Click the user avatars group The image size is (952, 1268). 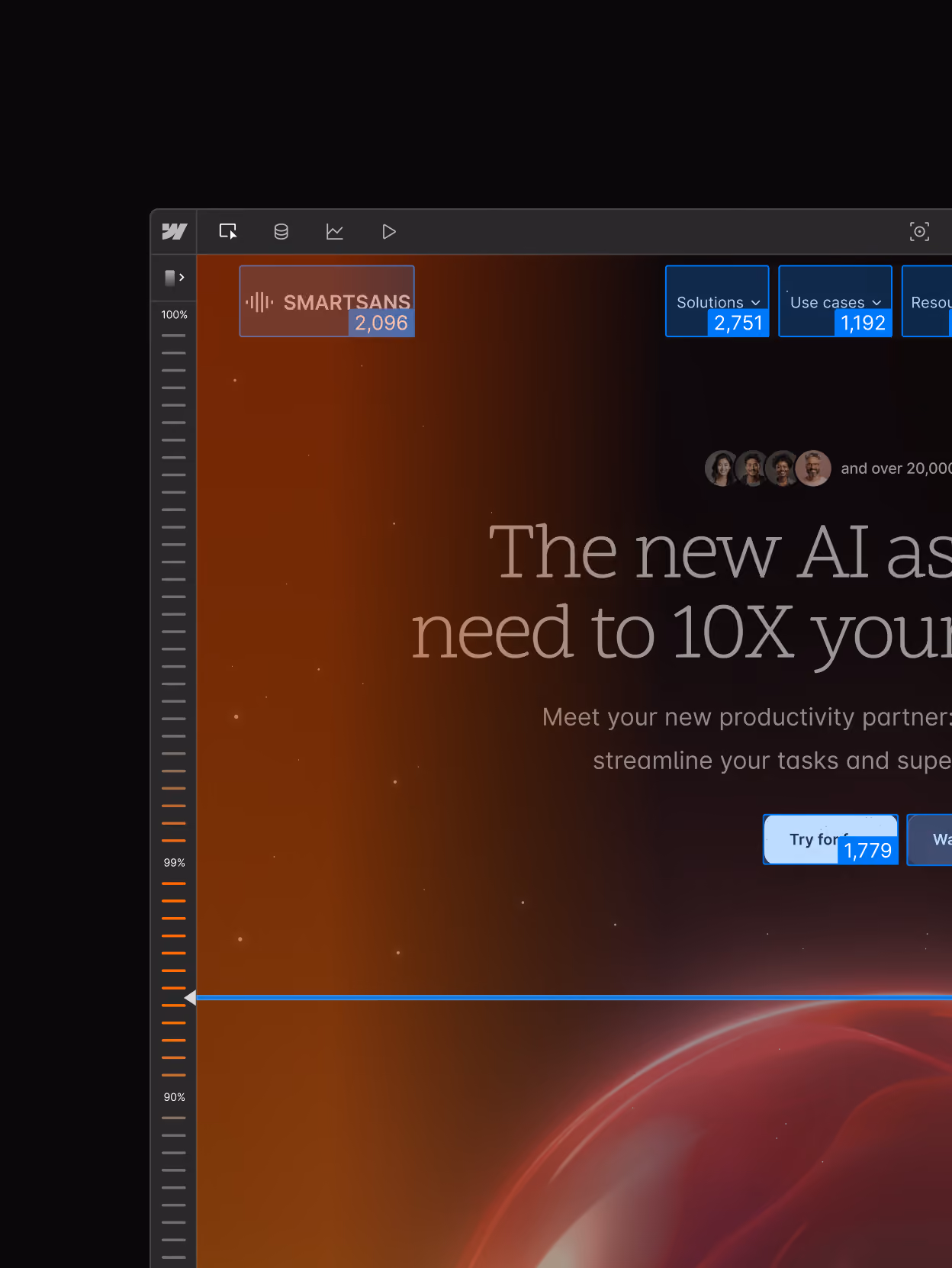coord(768,468)
